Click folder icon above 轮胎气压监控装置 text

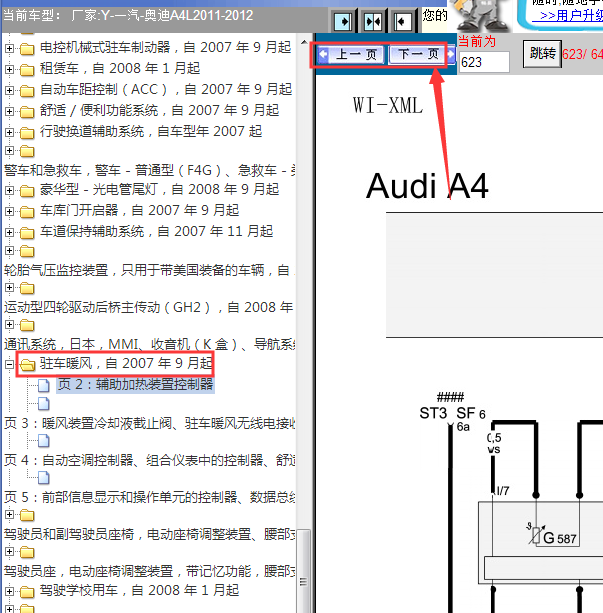click(x=27, y=251)
